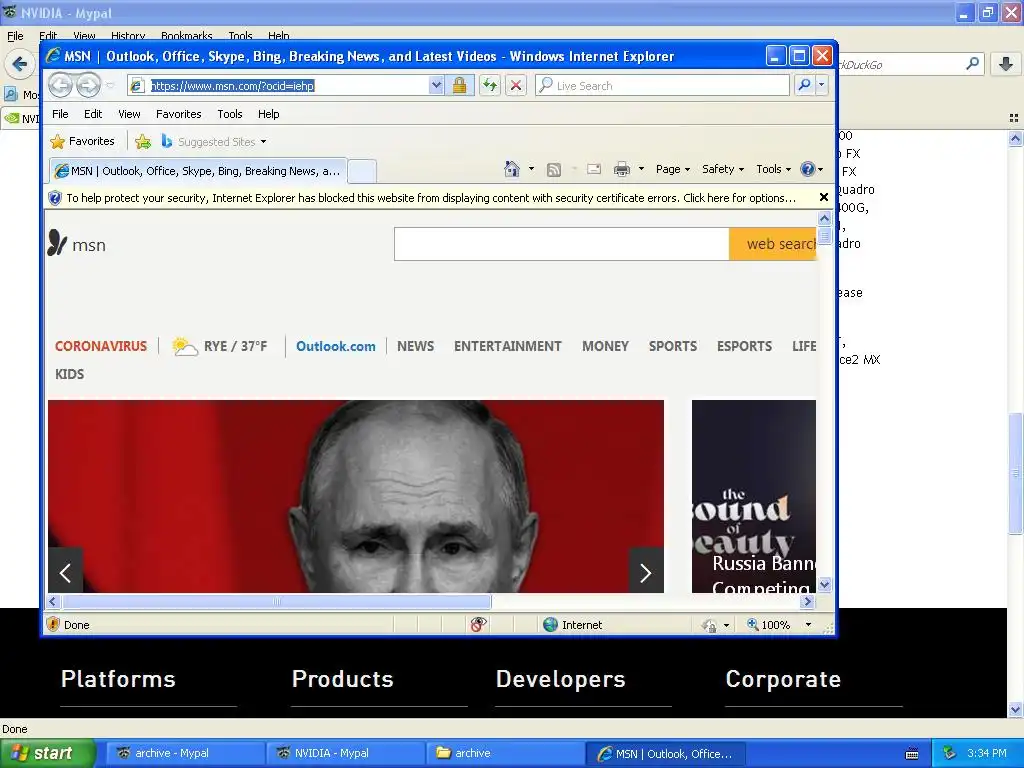Screen dimensions: 1024x768
Task: Click the previous slide arrow on carousel
Action: (65, 573)
